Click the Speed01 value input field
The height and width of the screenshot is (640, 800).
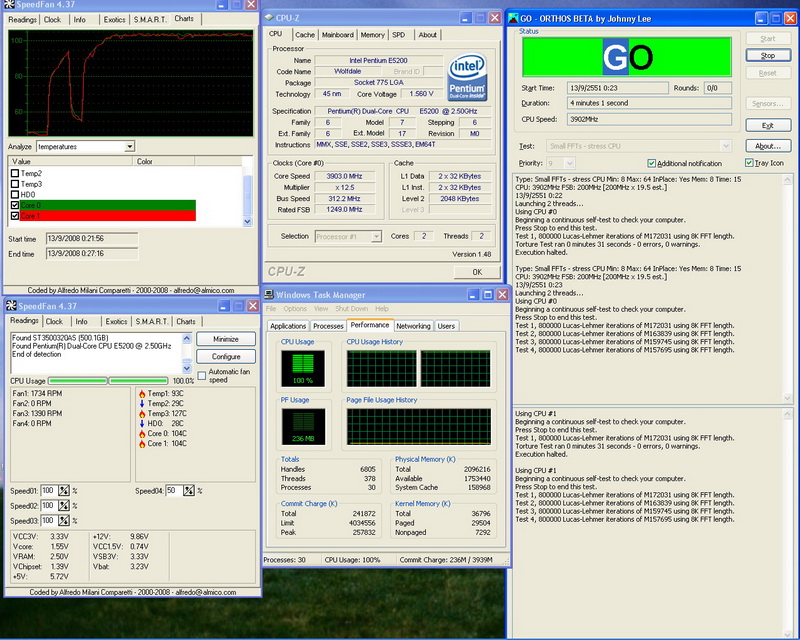[x=47, y=491]
